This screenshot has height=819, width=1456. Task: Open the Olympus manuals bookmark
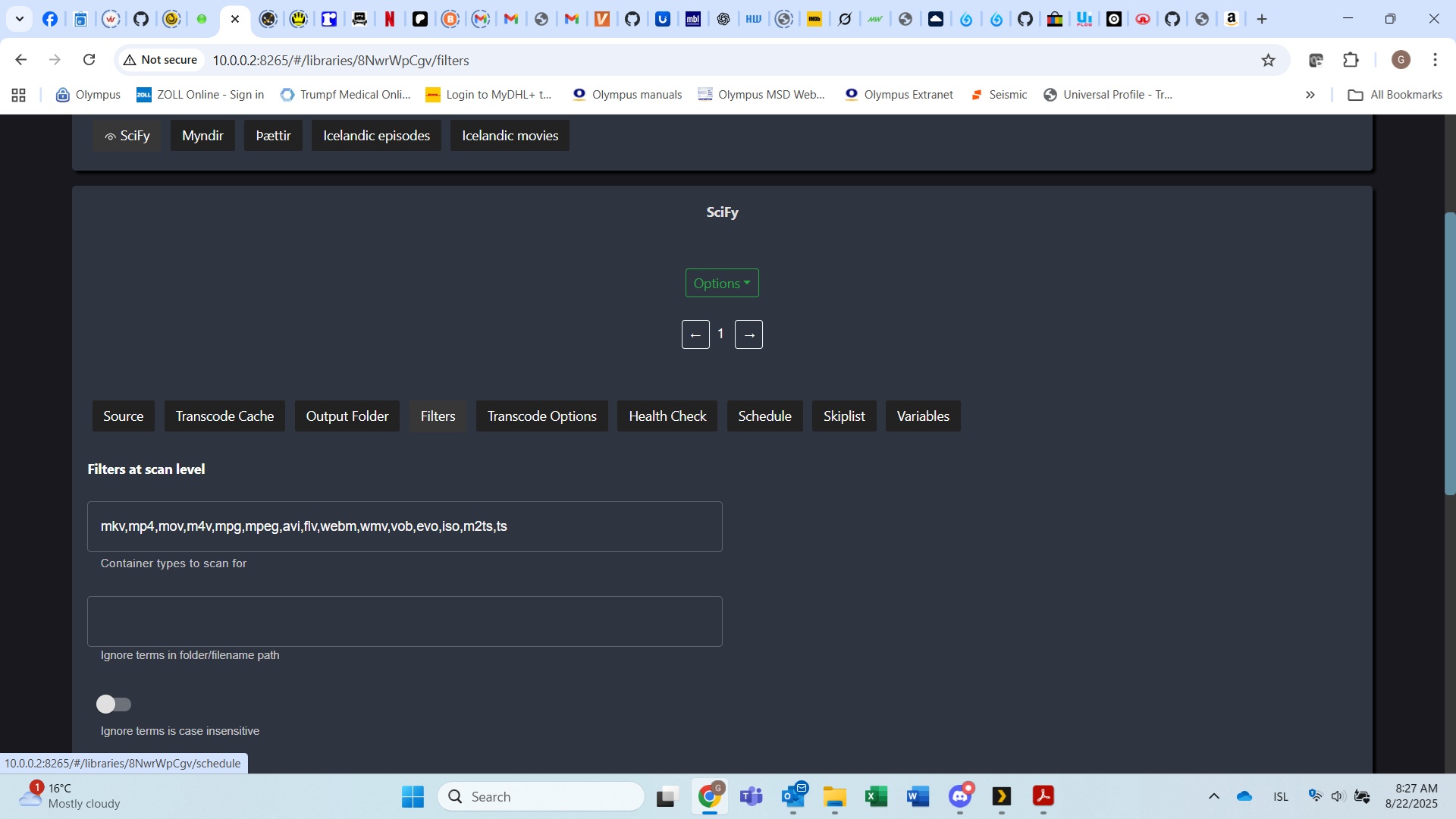click(x=627, y=95)
